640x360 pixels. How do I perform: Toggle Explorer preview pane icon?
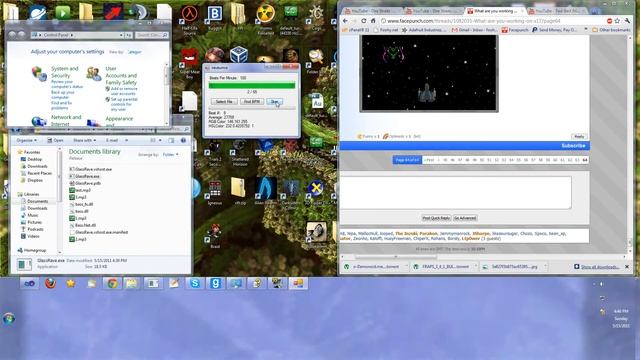[x=171, y=140]
